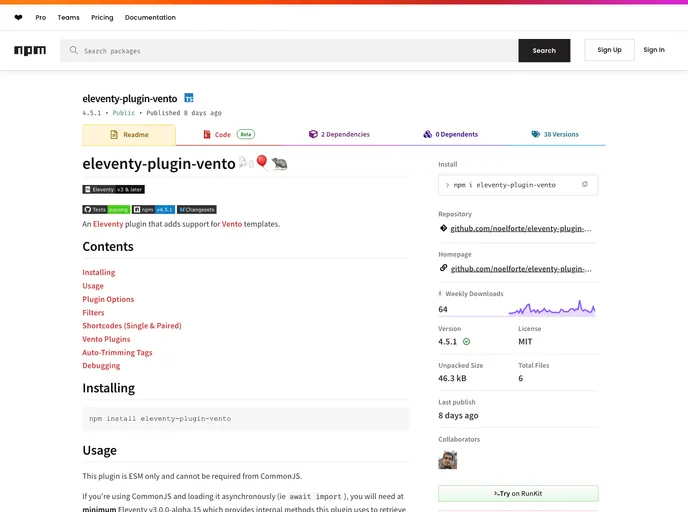The width and height of the screenshot is (688, 512).
Task: Click the TypeScript badge next to package name
Action: click(x=189, y=98)
